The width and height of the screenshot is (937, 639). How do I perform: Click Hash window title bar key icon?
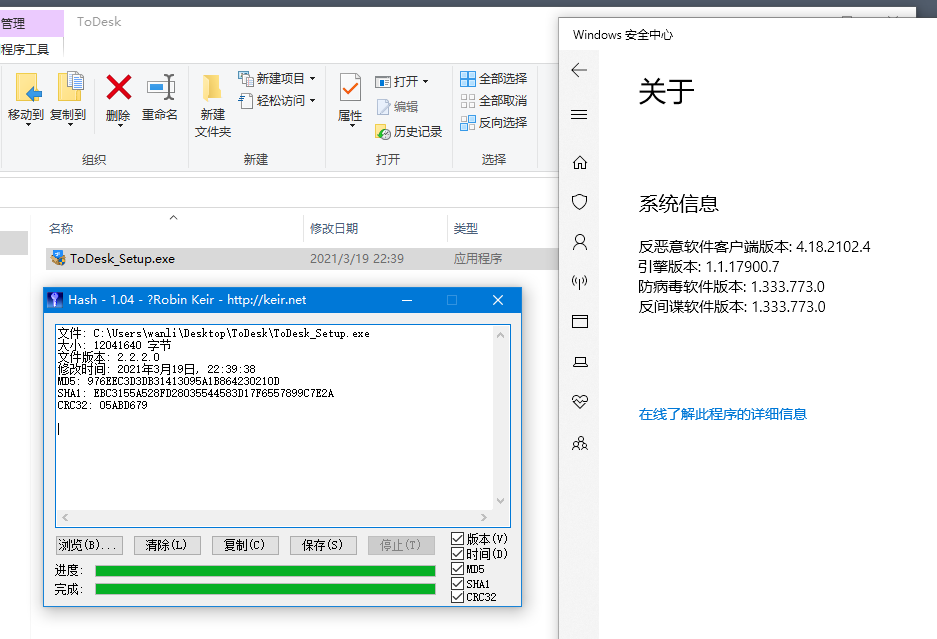coord(55,299)
